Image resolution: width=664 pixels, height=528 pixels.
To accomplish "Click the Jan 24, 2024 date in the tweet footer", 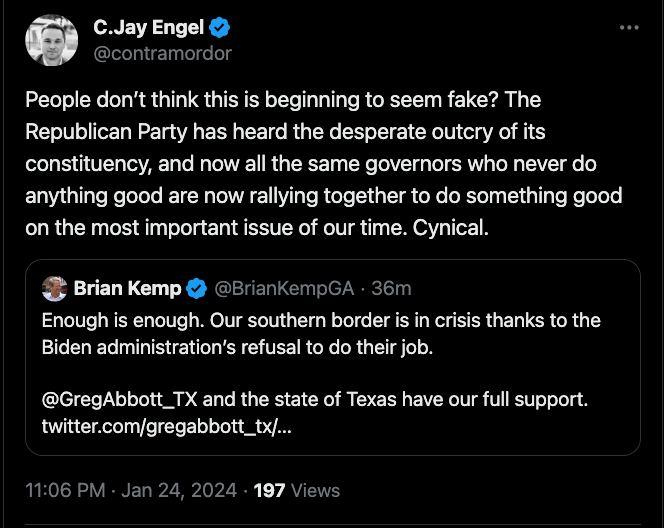I will pos(179,490).
